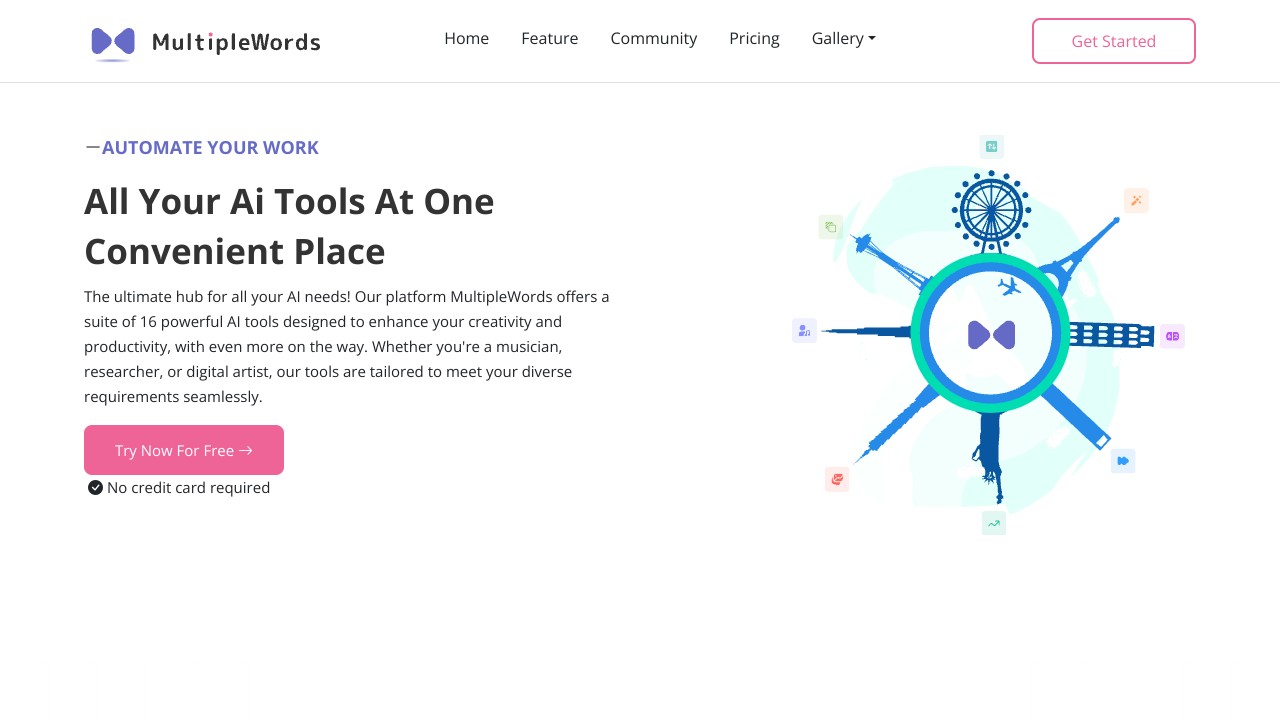Click the Get Started button
The height and width of the screenshot is (720, 1280).
[1114, 41]
